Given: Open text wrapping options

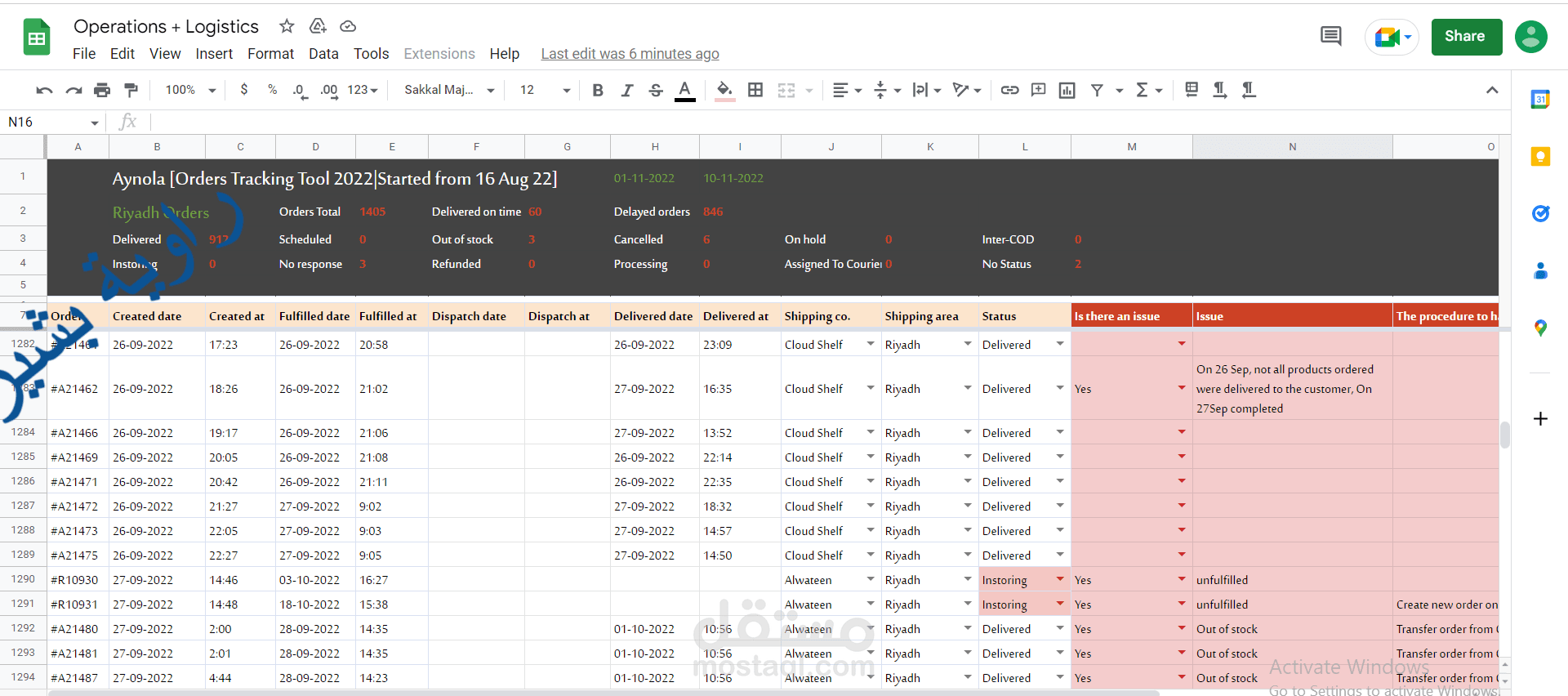Looking at the screenshot, I should coord(927,90).
